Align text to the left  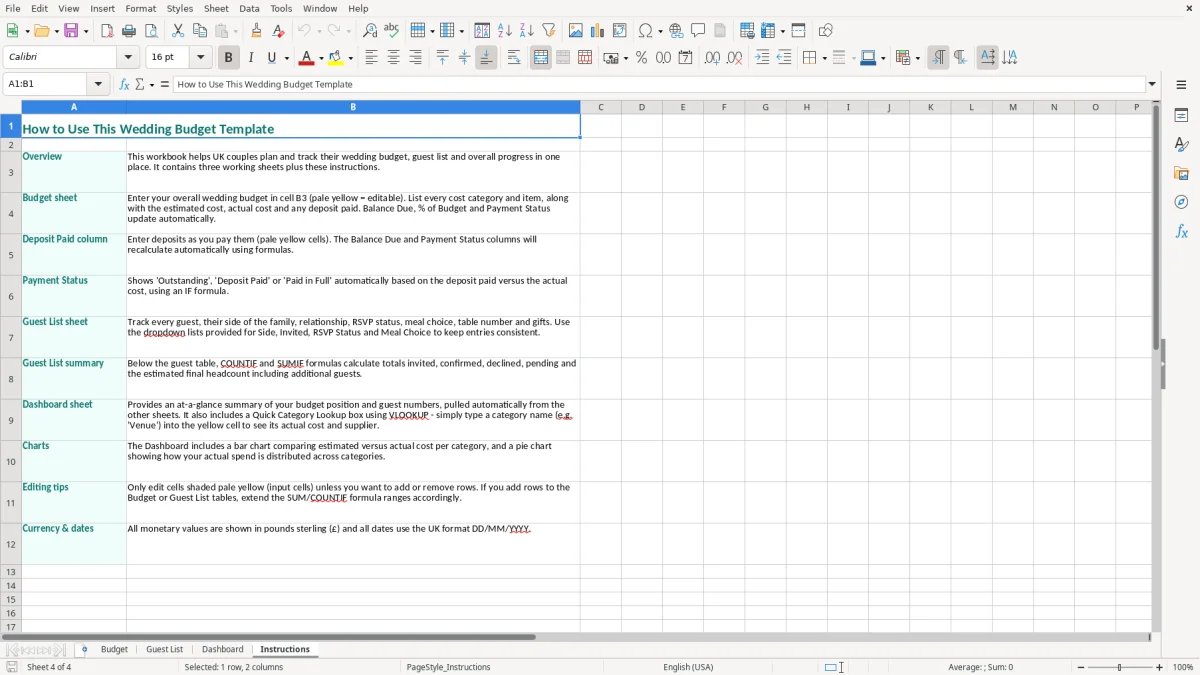[x=371, y=58]
